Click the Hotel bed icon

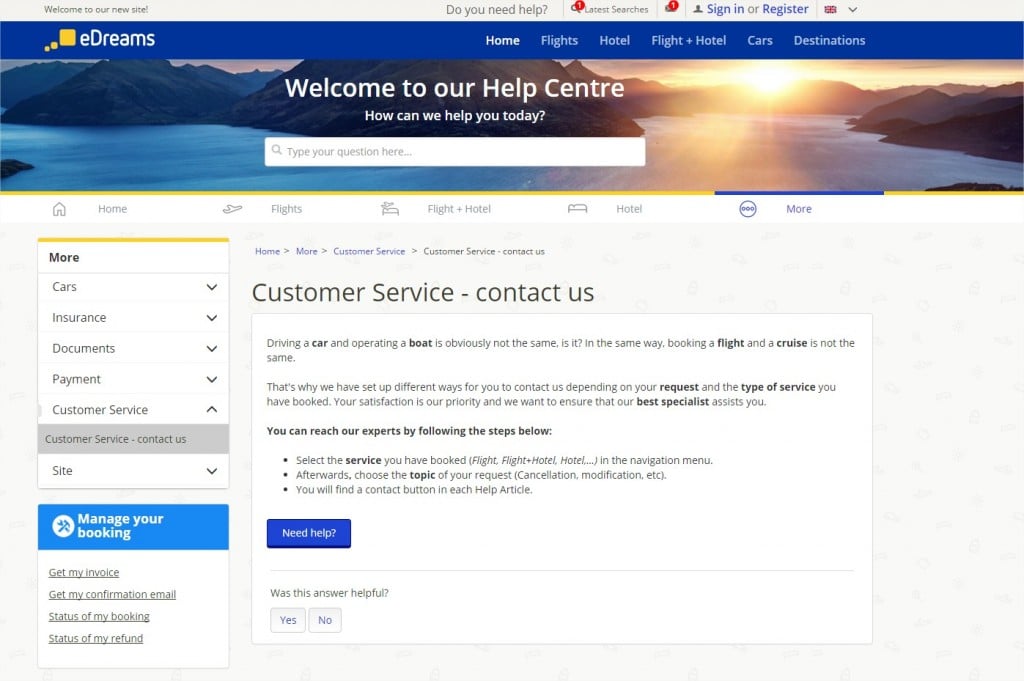coord(577,209)
